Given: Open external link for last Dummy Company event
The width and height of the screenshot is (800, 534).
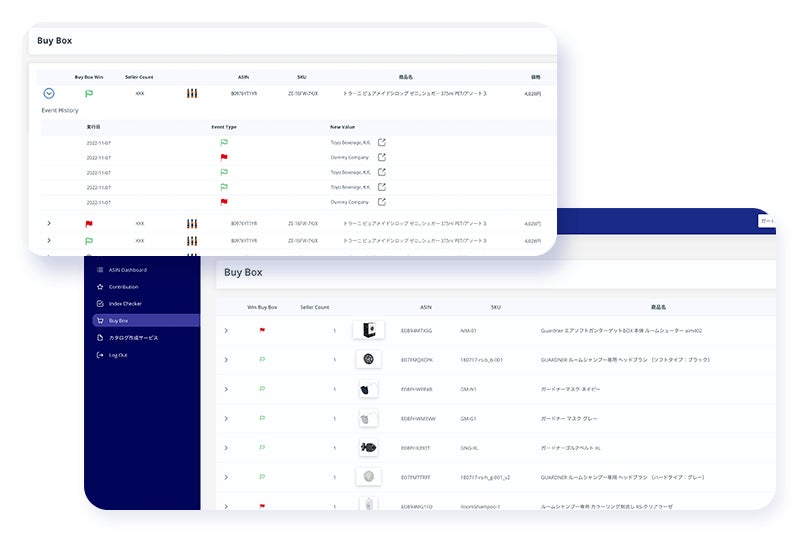Looking at the screenshot, I should [382, 202].
